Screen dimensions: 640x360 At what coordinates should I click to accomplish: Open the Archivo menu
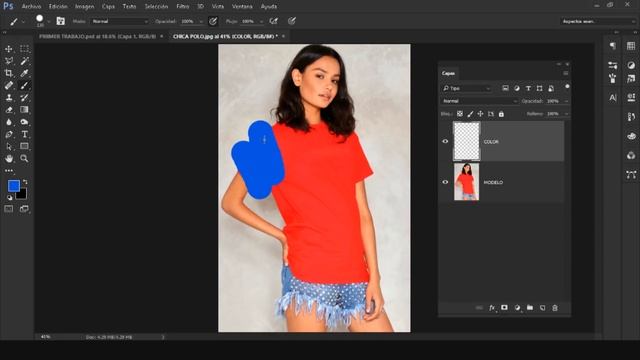tap(31, 7)
